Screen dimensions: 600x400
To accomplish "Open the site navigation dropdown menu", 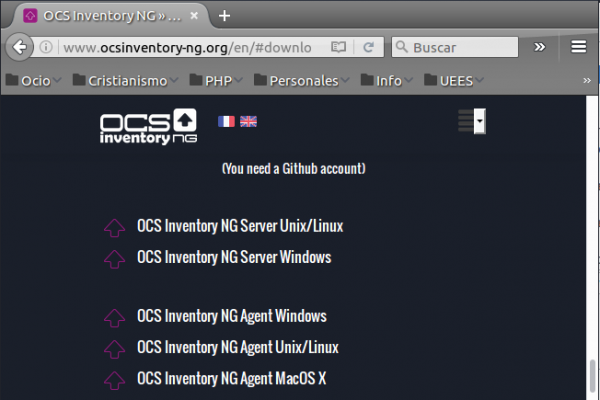I will (472, 121).
